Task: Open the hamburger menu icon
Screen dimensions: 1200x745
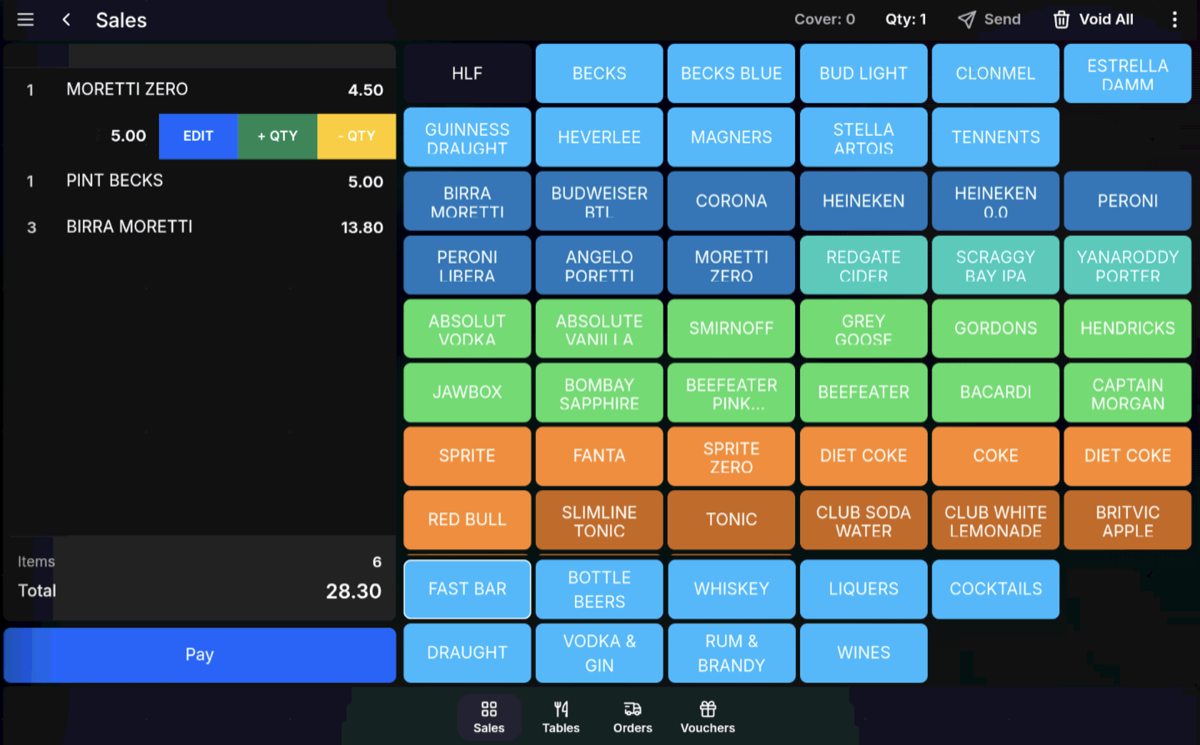Action: tap(26, 20)
